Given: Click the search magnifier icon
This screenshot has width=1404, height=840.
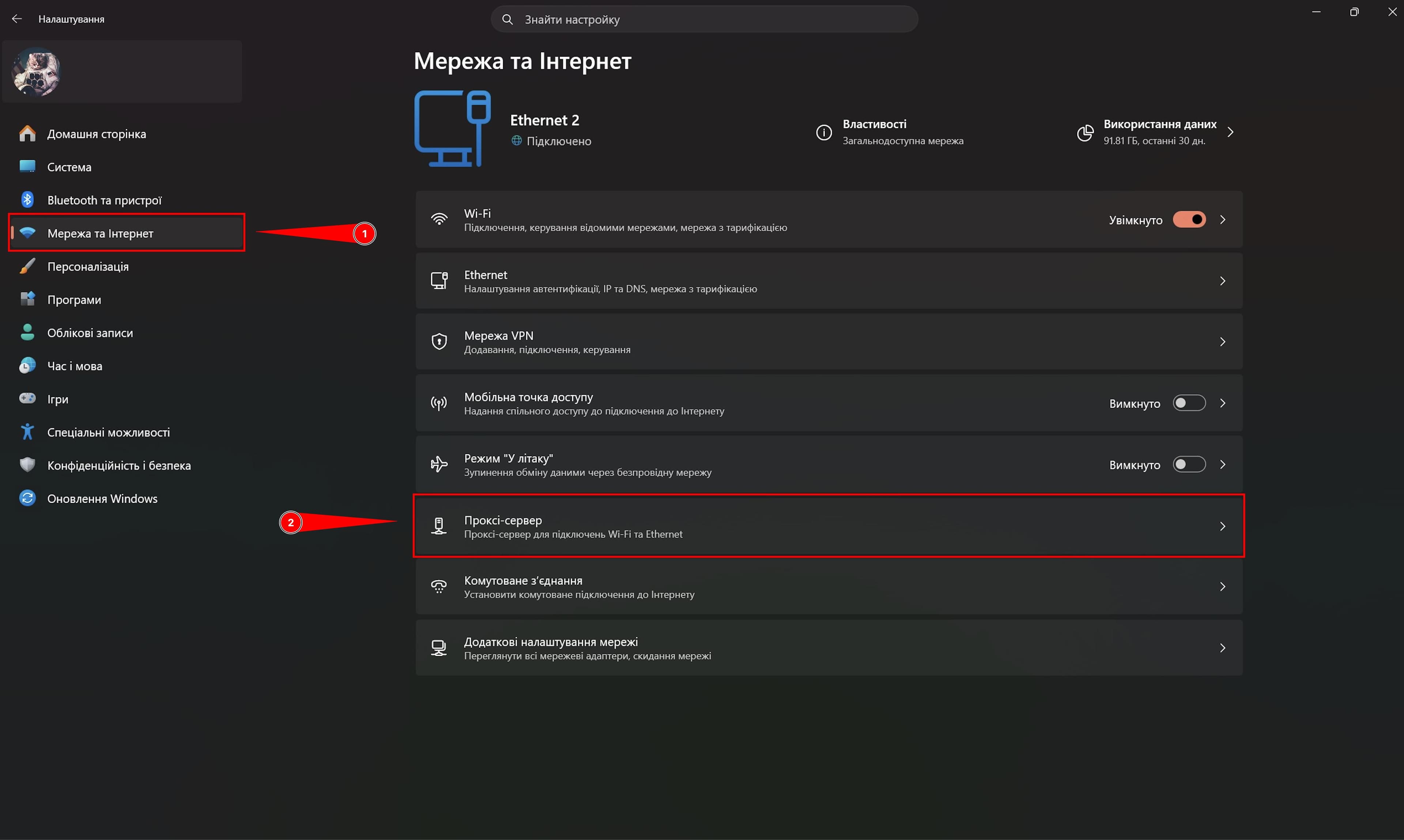Looking at the screenshot, I should click(507, 19).
